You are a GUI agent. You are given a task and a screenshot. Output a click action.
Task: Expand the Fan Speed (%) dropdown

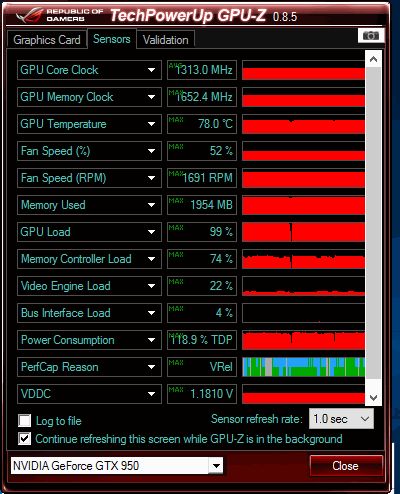[x=89, y=151]
